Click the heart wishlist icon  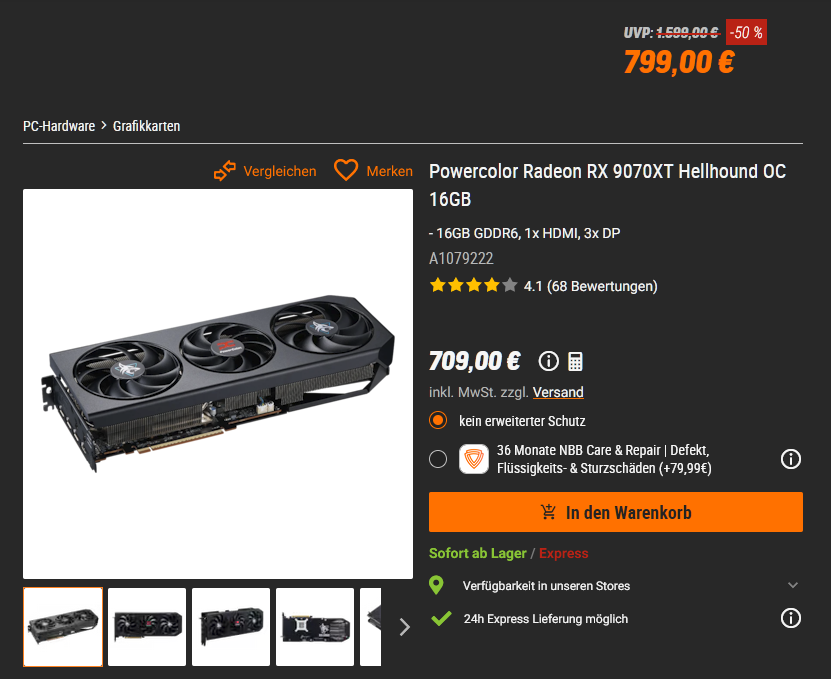click(x=346, y=170)
